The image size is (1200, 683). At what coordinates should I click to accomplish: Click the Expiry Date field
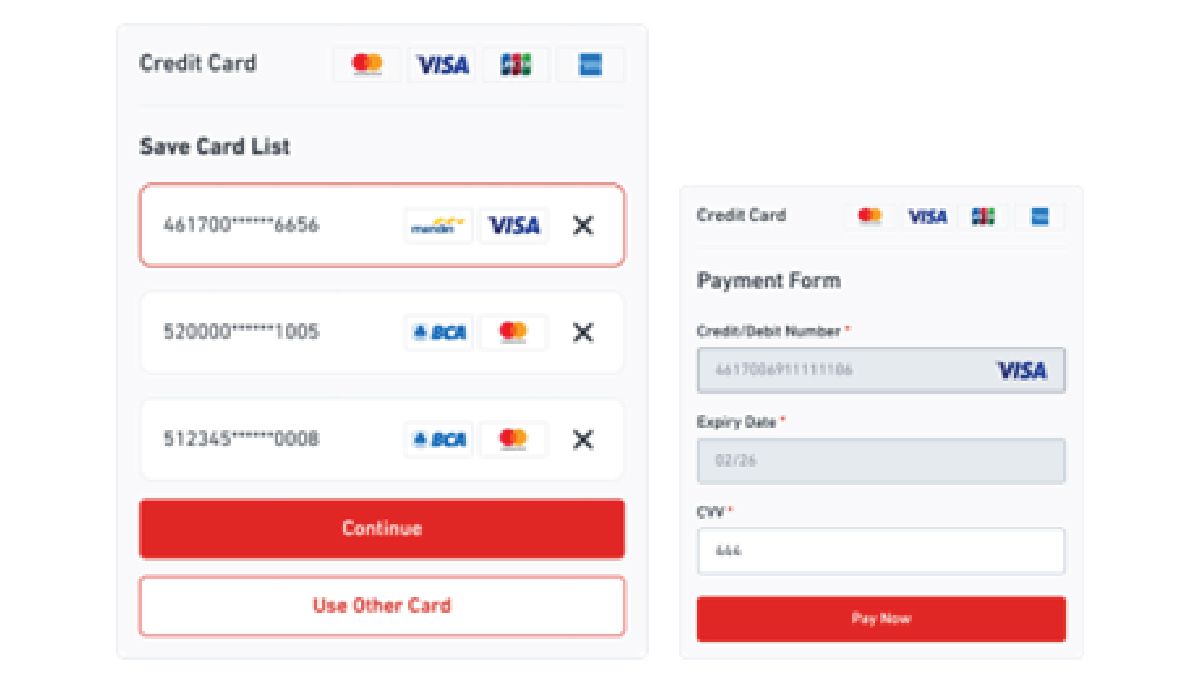pyautogui.click(x=881, y=461)
